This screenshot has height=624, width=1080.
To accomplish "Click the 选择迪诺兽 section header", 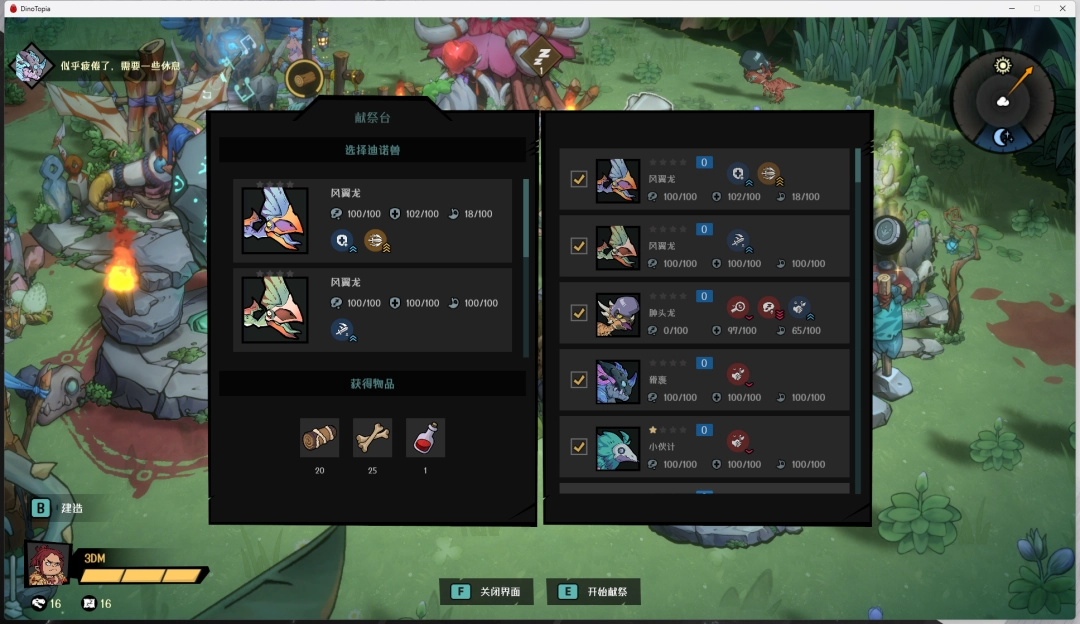I will 373,149.
